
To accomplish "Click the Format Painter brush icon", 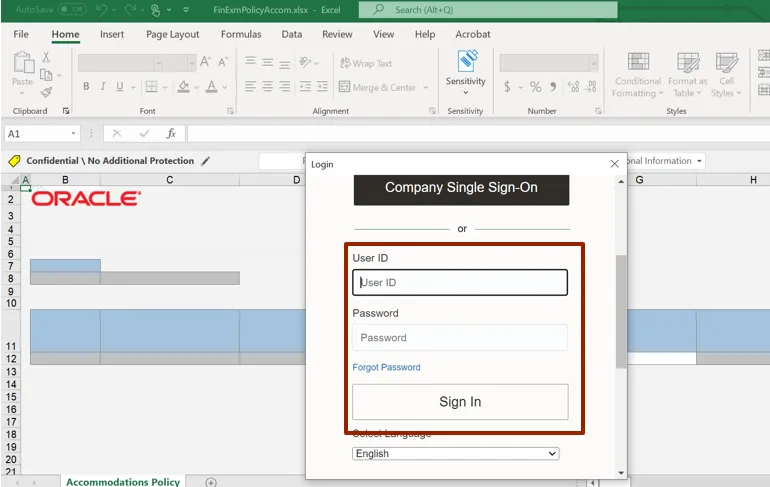I will [x=46, y=91].
